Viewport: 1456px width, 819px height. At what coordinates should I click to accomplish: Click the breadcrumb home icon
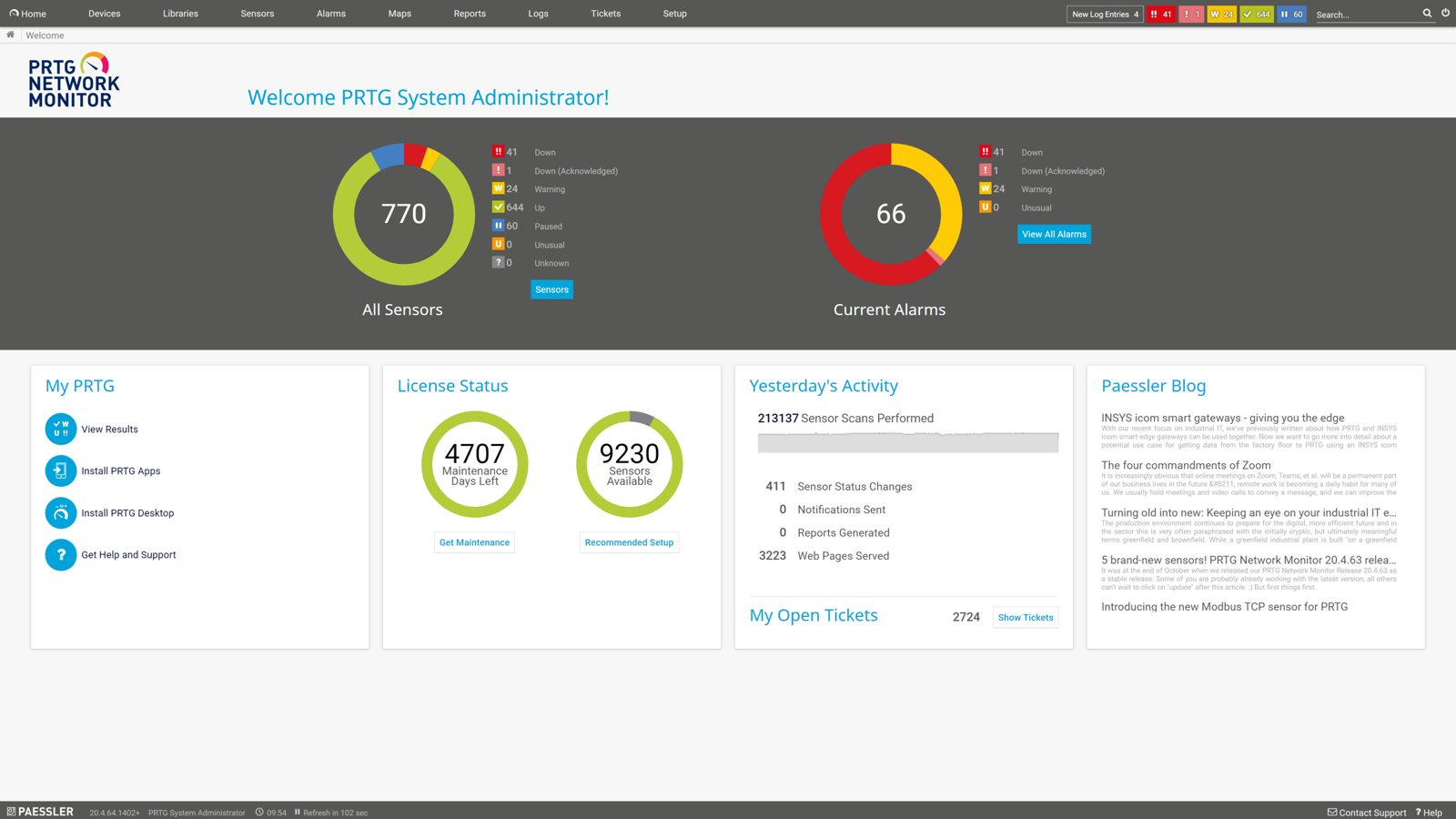click(10, 35)
